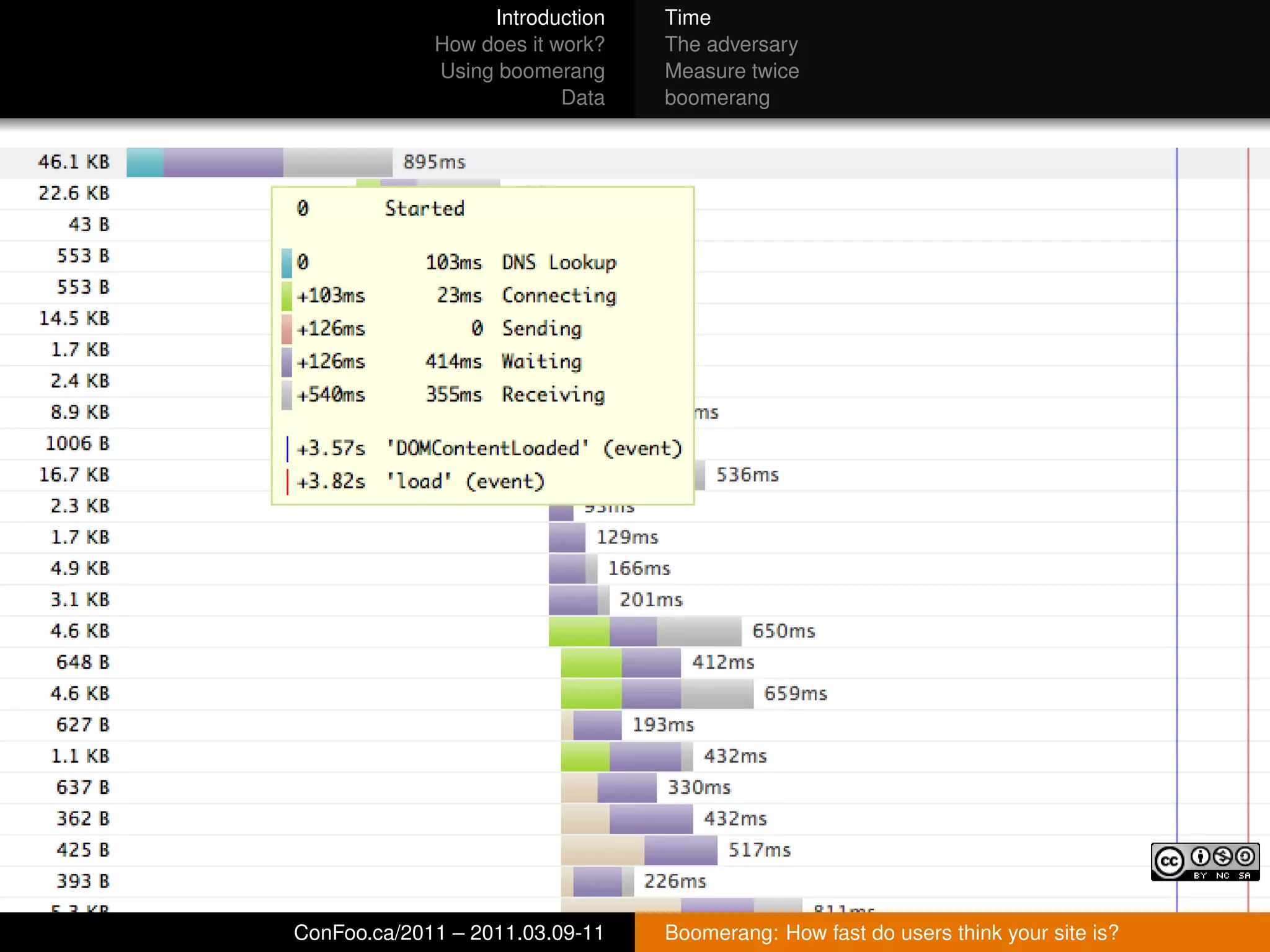Click the Creative Commons license badge
Screen dimensions: 1270x952
1204,862
